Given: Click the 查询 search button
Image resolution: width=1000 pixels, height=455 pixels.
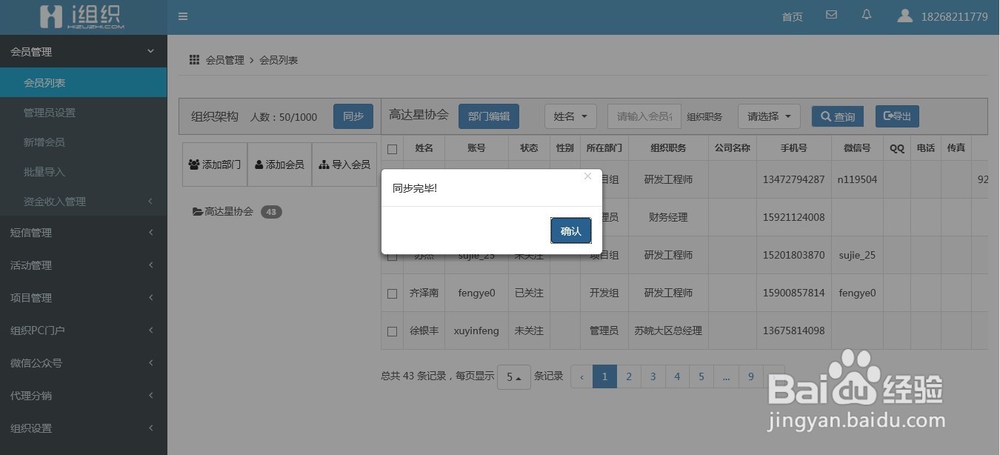Looking at the screenshot, I should coord(837,117).
